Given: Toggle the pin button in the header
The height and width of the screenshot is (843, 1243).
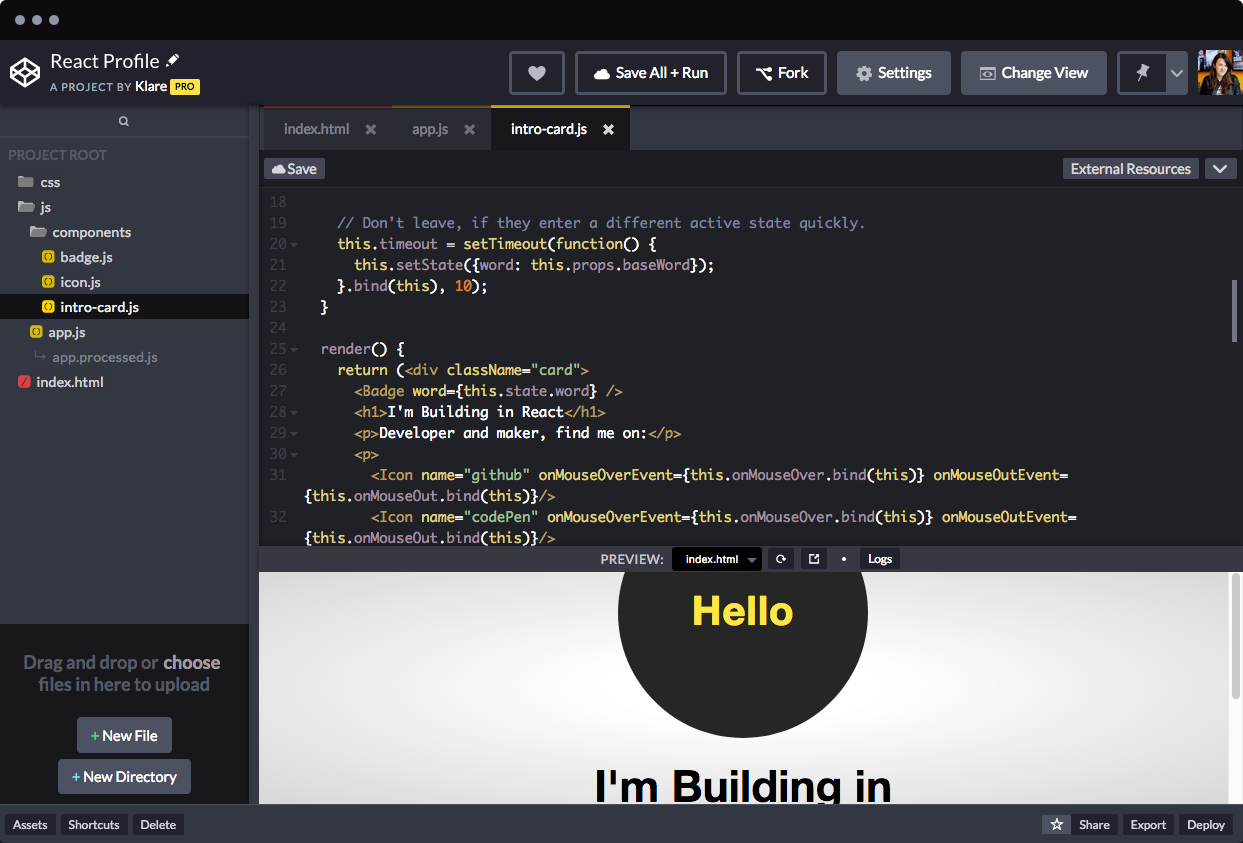Looking at the screenshot, I should [1142, 72].
